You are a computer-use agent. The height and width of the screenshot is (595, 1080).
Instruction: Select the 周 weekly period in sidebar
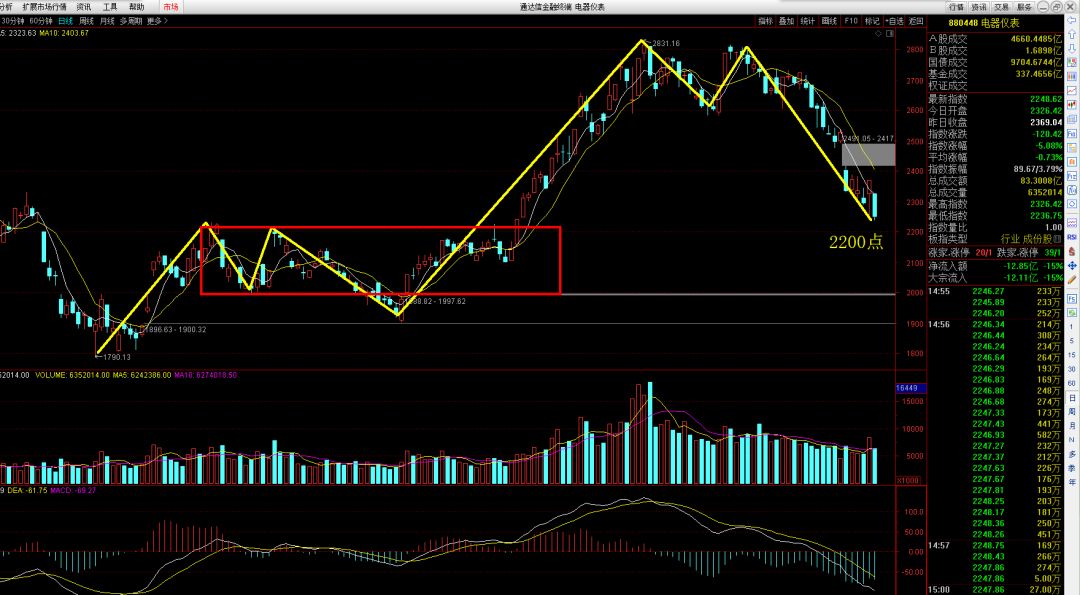(1072, 412)
